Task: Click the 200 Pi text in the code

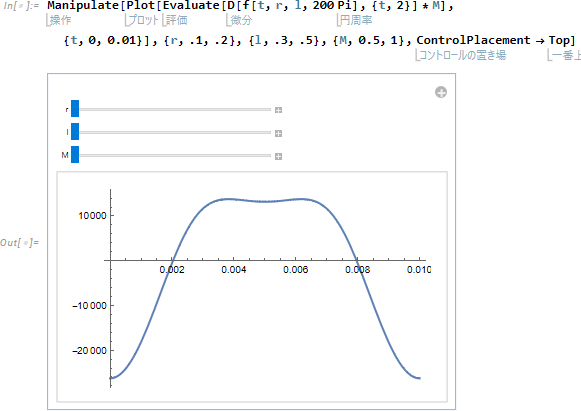Action: click(334, 6)
